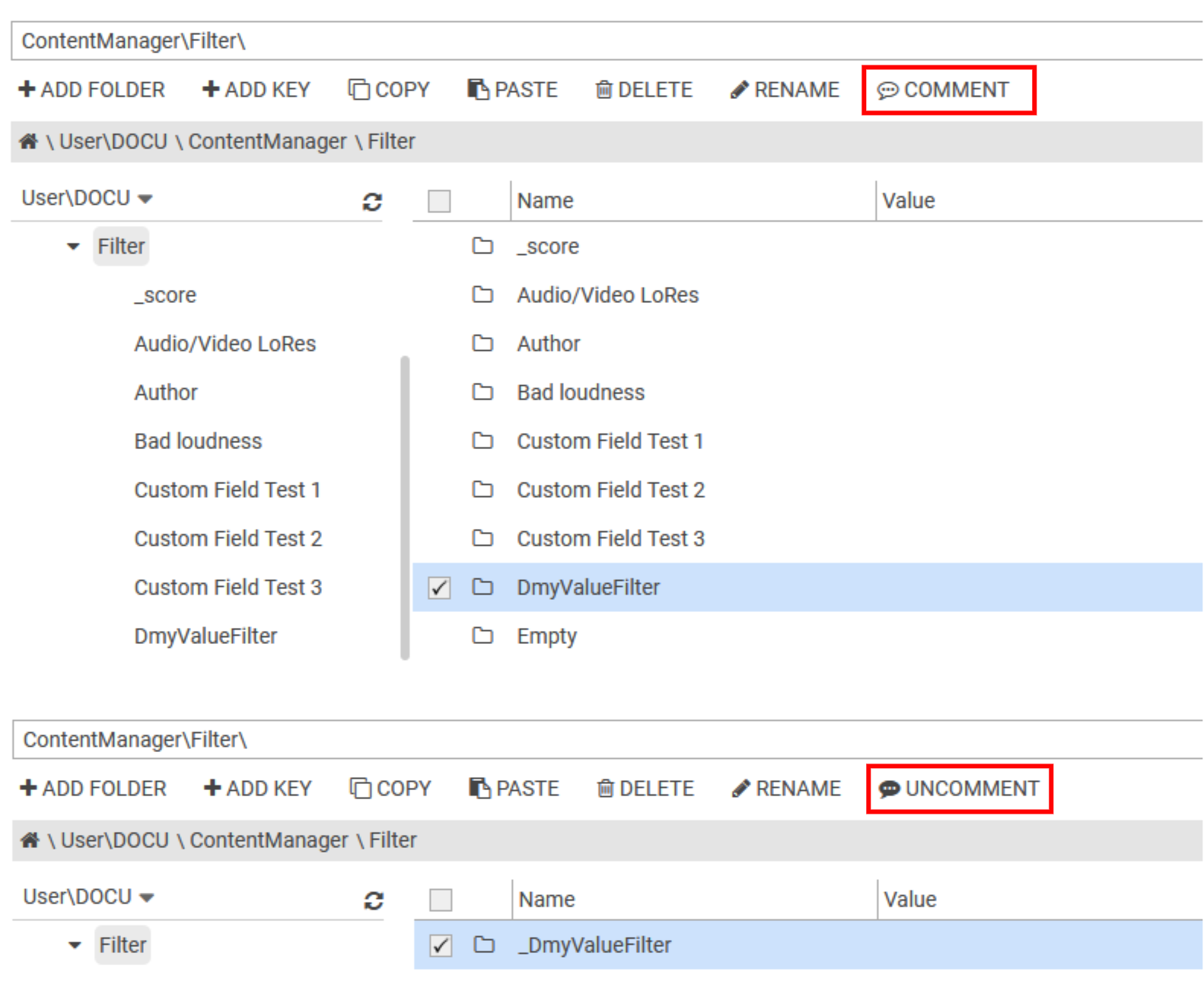Click the UNCOMMENT button in the toolbar
Image resolution: width=1204 pixels, height=985 pixels.
click(959, 789)
